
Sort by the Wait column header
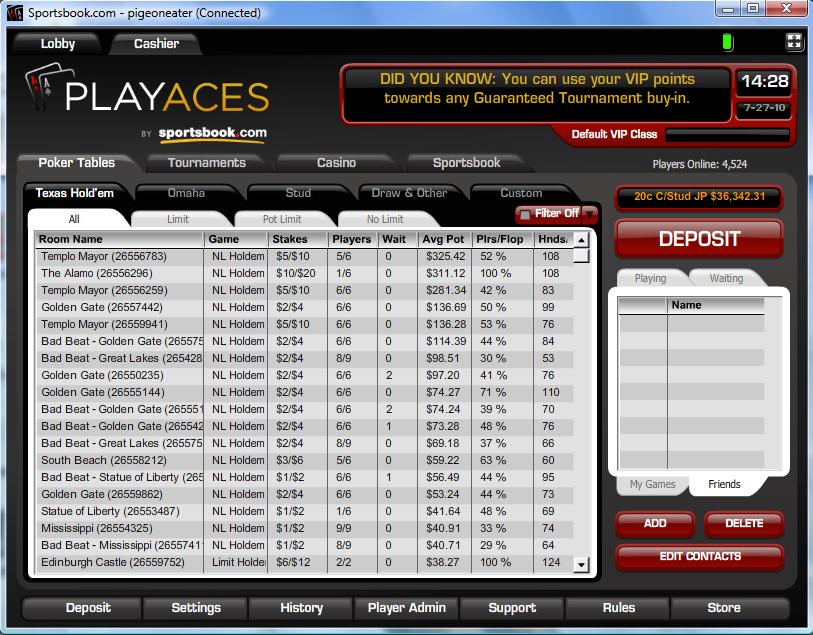point(397,239)
